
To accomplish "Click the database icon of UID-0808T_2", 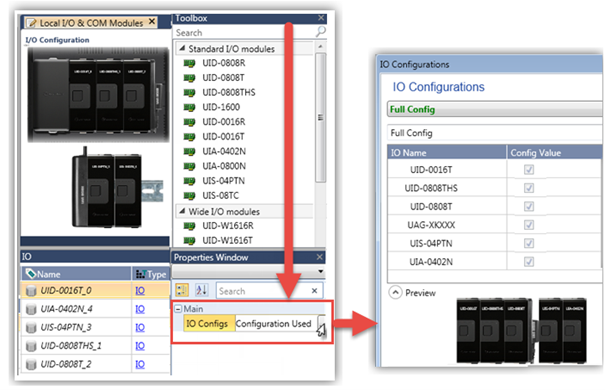I will click(31, 364).
